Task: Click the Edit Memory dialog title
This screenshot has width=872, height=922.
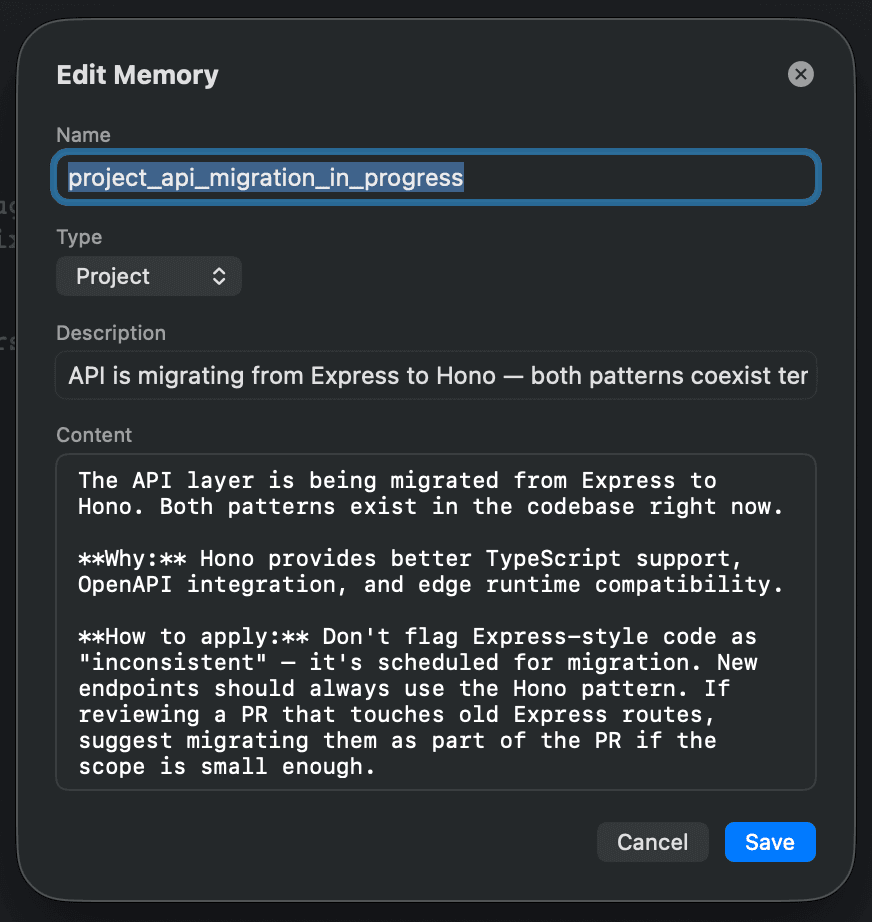Action: 137,75
